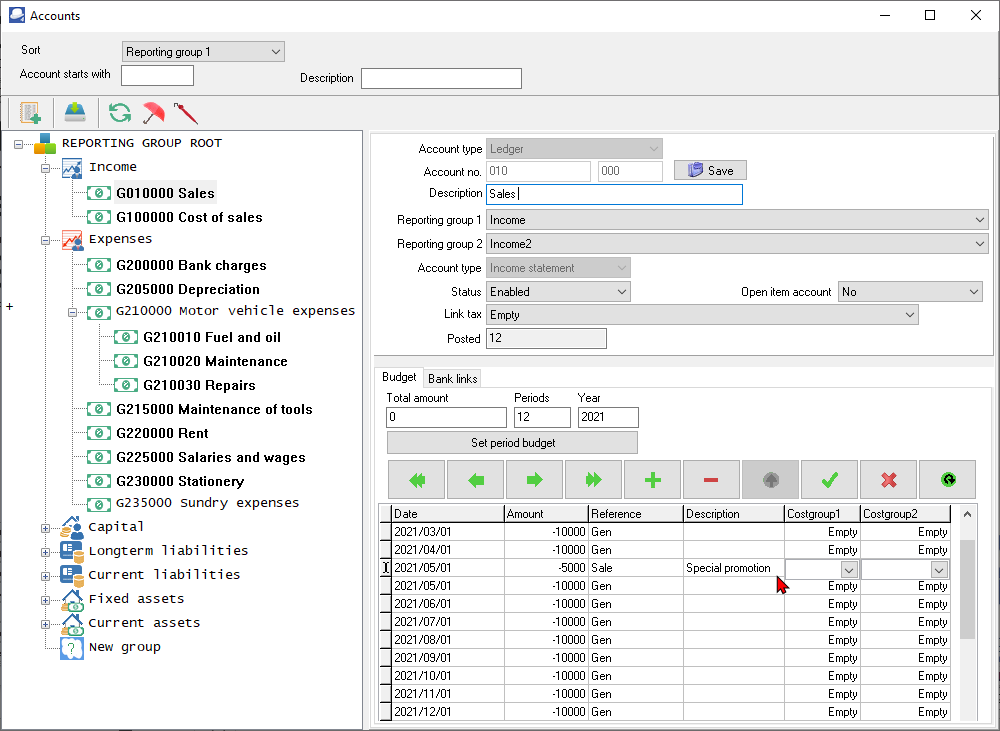
Task: Switch to the Bank links tab
Action: point(452,379)
